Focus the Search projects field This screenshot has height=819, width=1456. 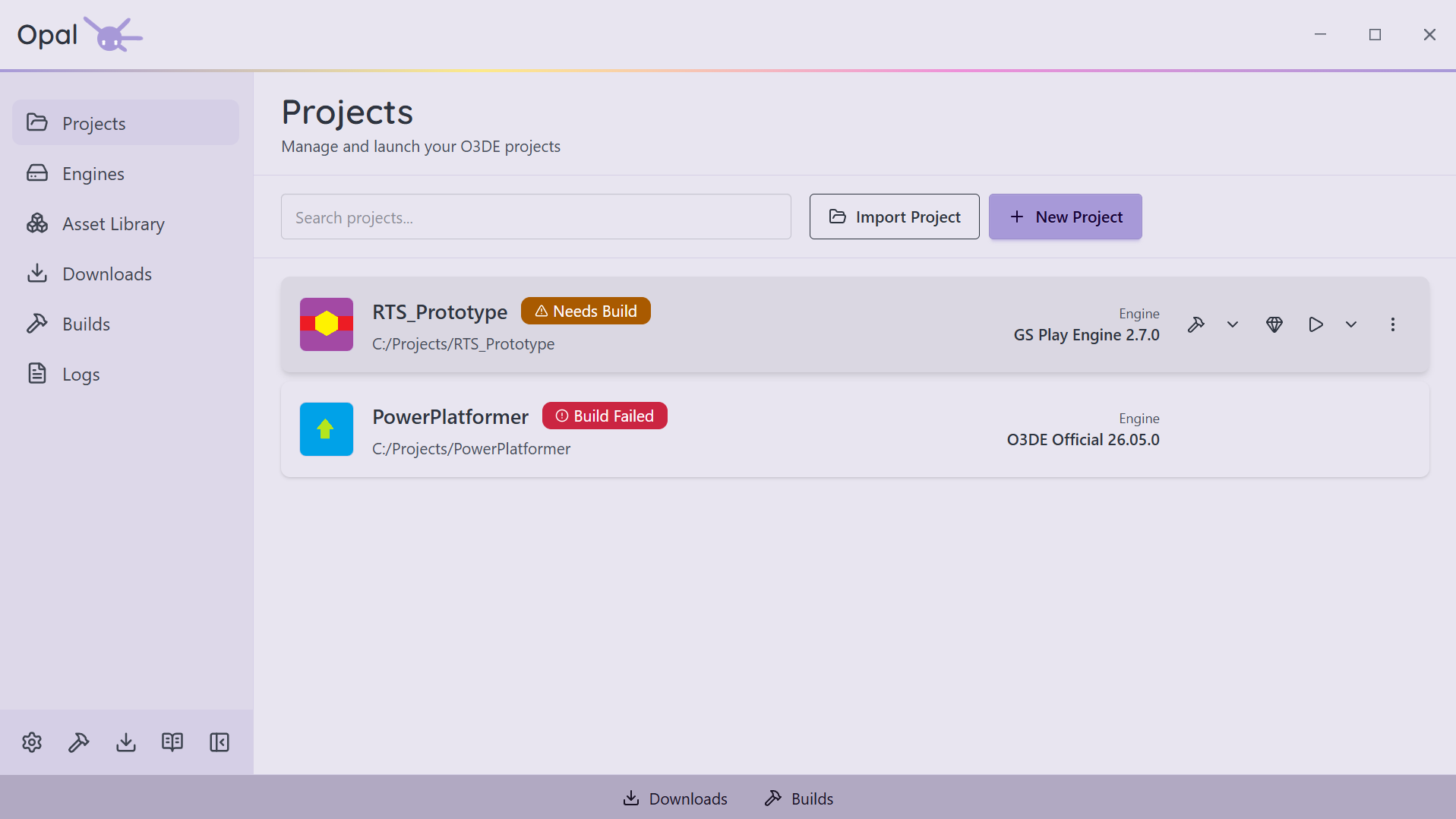pyautogui.click(x=535, y=217)
